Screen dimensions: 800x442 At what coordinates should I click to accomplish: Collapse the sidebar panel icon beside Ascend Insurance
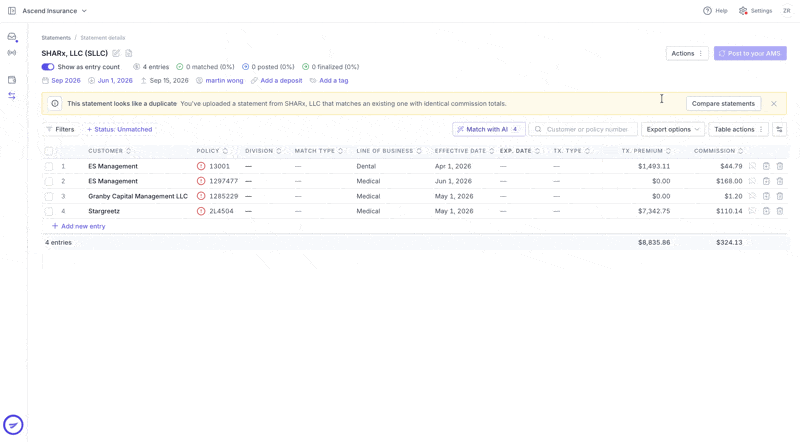12,11
